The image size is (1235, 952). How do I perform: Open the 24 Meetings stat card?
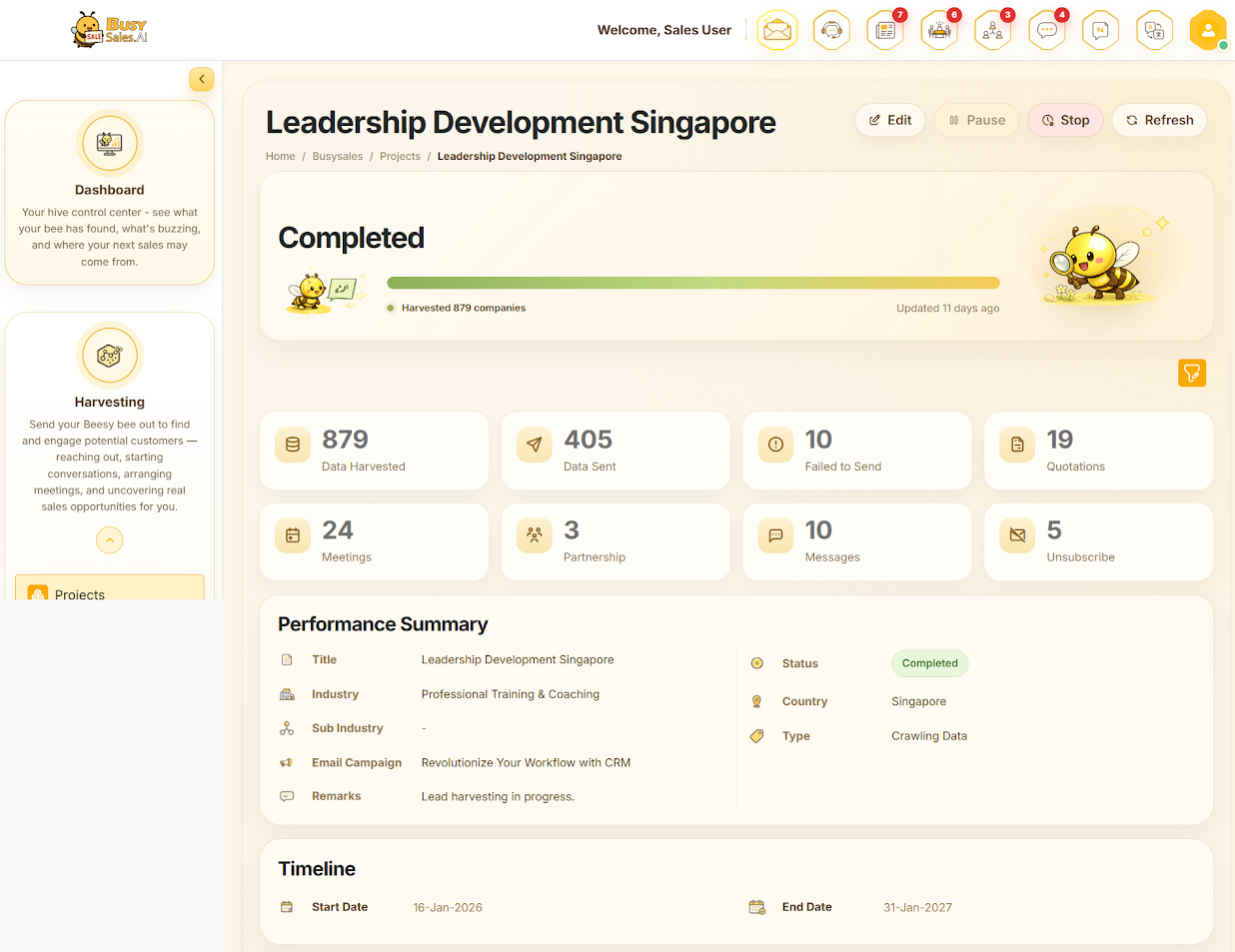click(375, 541)
